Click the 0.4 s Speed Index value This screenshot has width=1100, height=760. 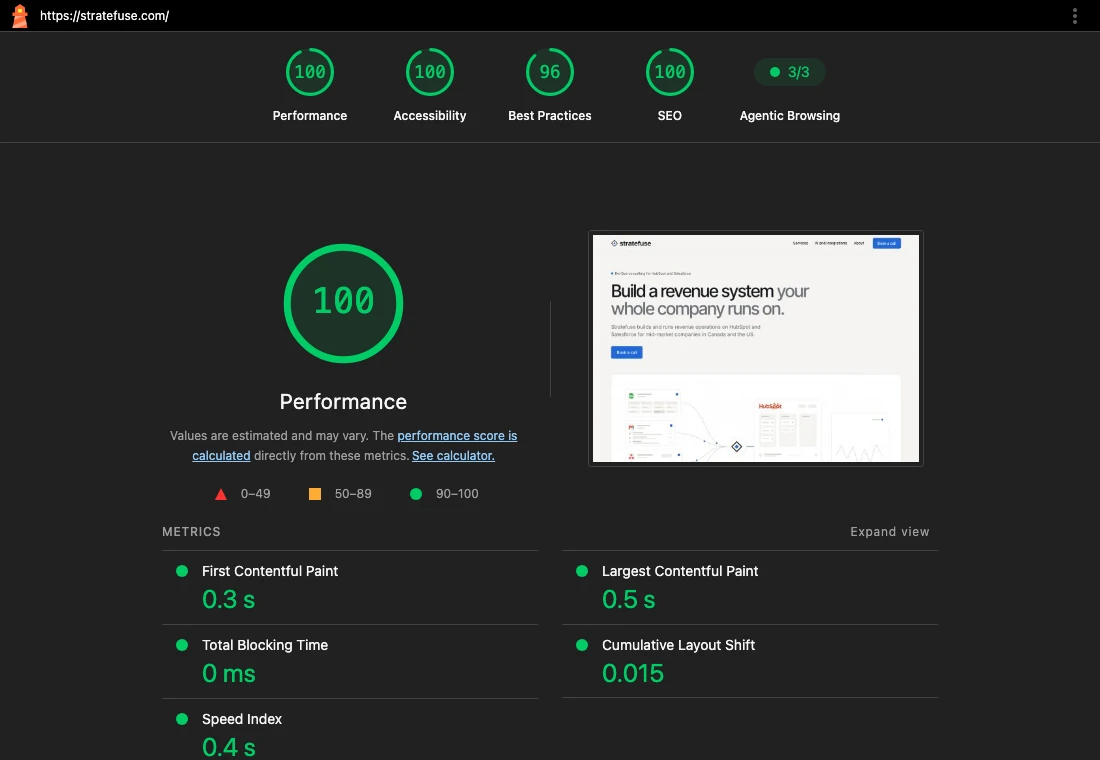point(229,747)
